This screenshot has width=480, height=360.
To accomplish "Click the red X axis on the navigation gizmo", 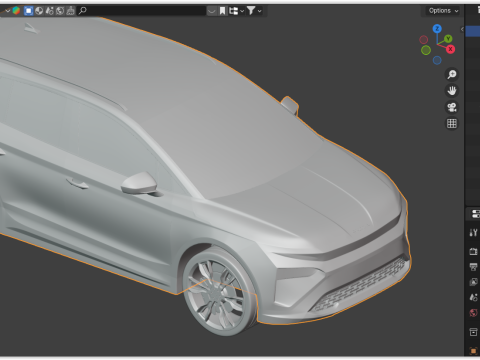I will 450,49.
